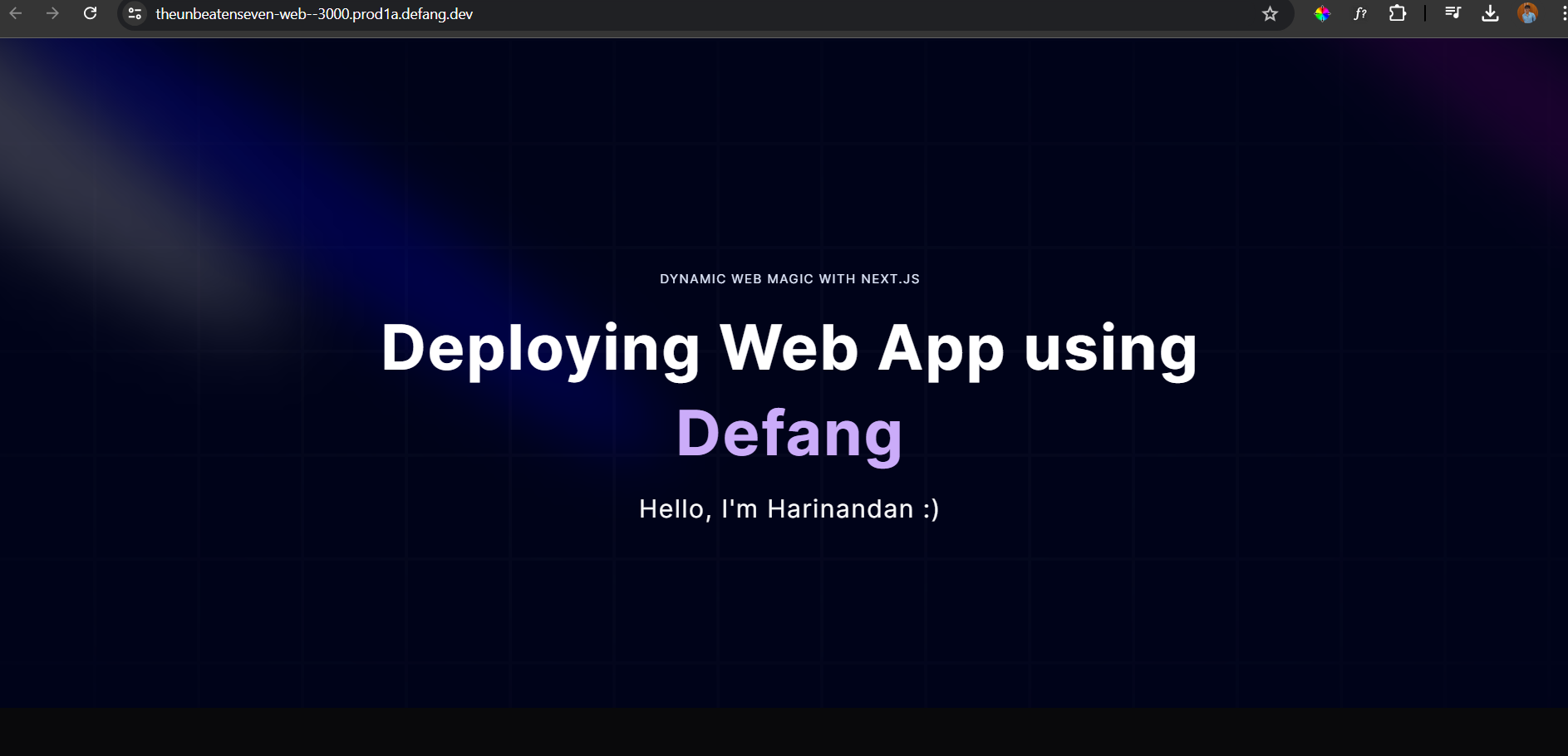Go forward to the next page

[x=52, y=13]
